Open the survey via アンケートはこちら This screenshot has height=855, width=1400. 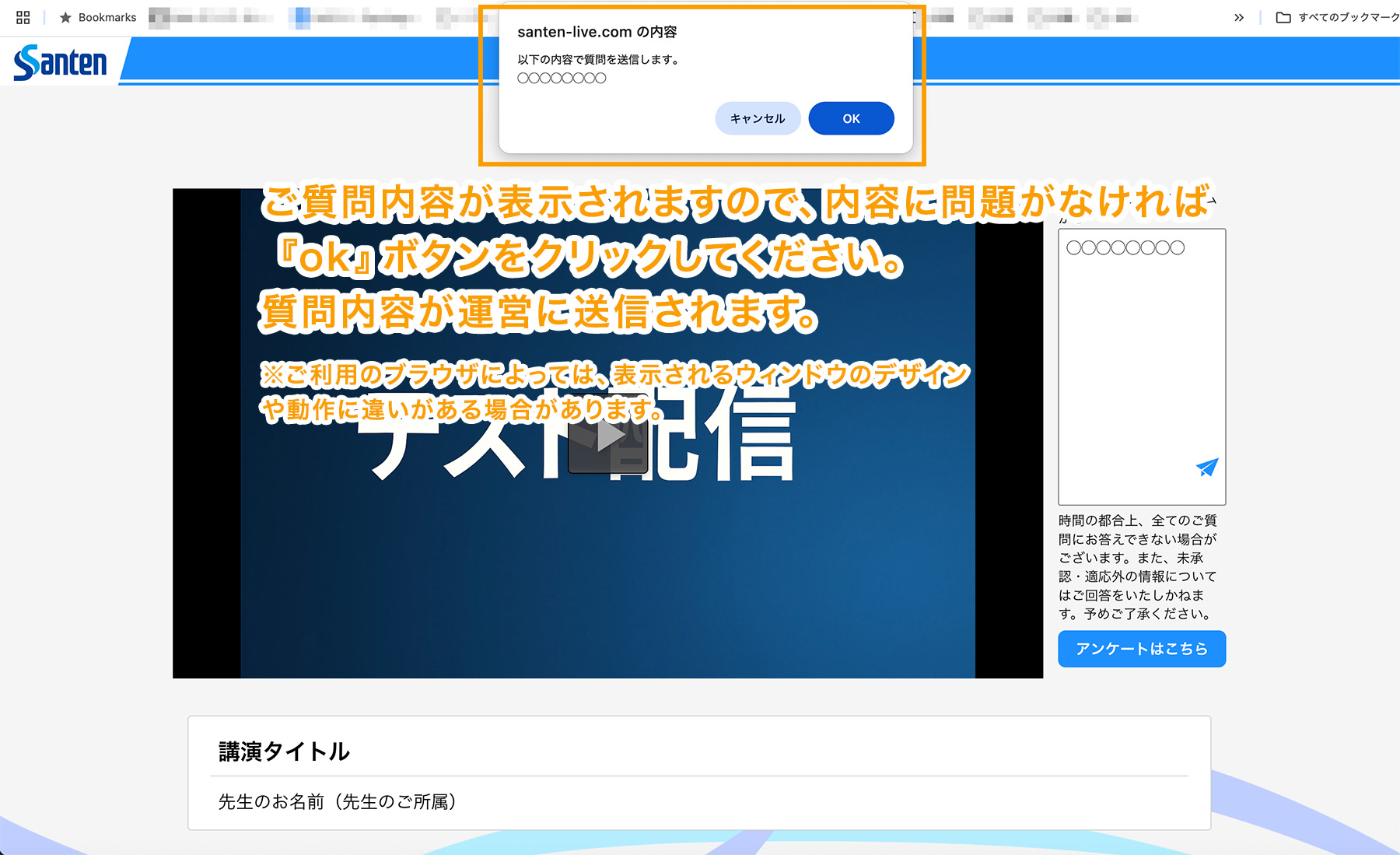pos(1141,649)
